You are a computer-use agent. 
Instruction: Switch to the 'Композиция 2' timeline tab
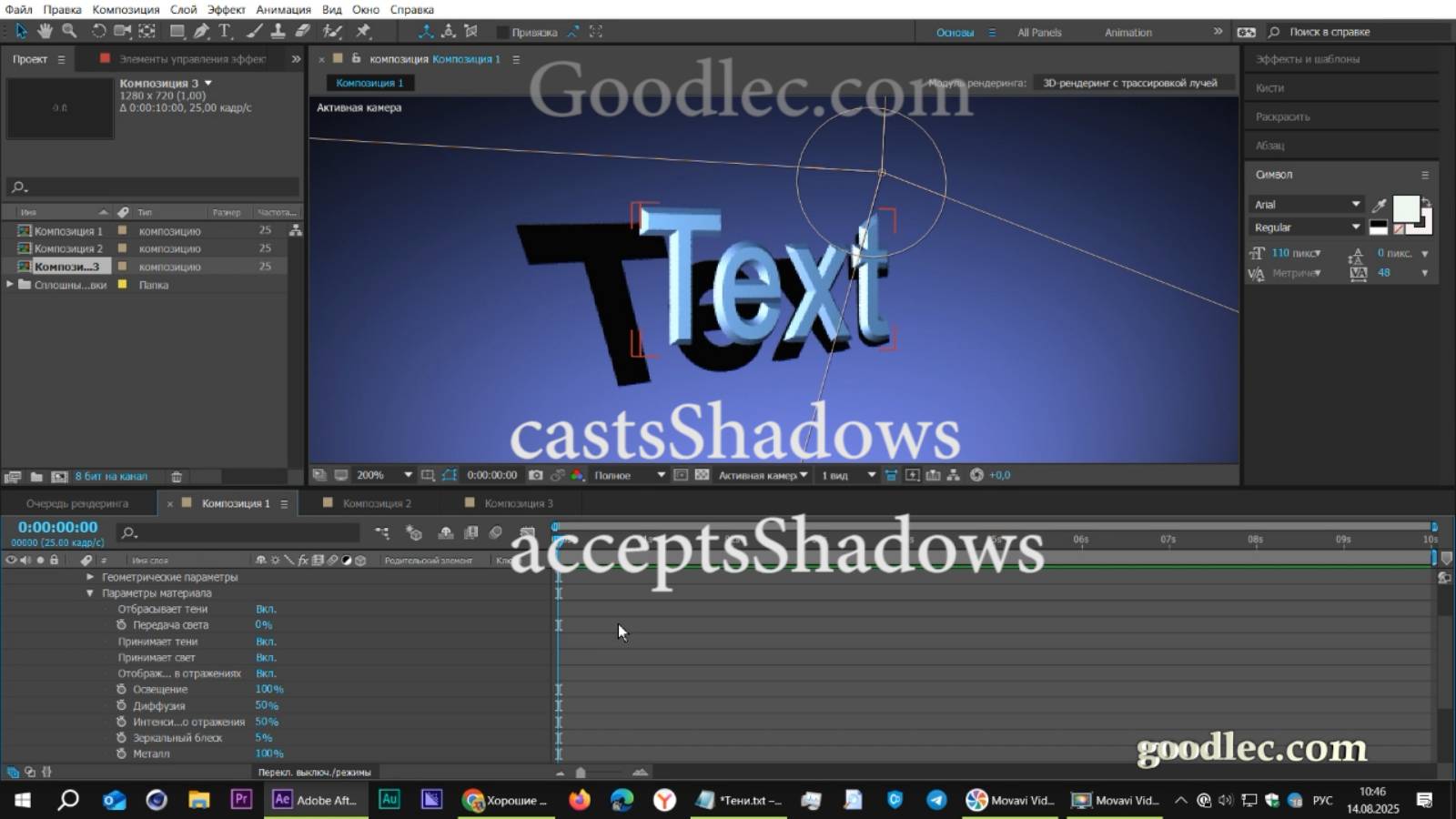376,502
